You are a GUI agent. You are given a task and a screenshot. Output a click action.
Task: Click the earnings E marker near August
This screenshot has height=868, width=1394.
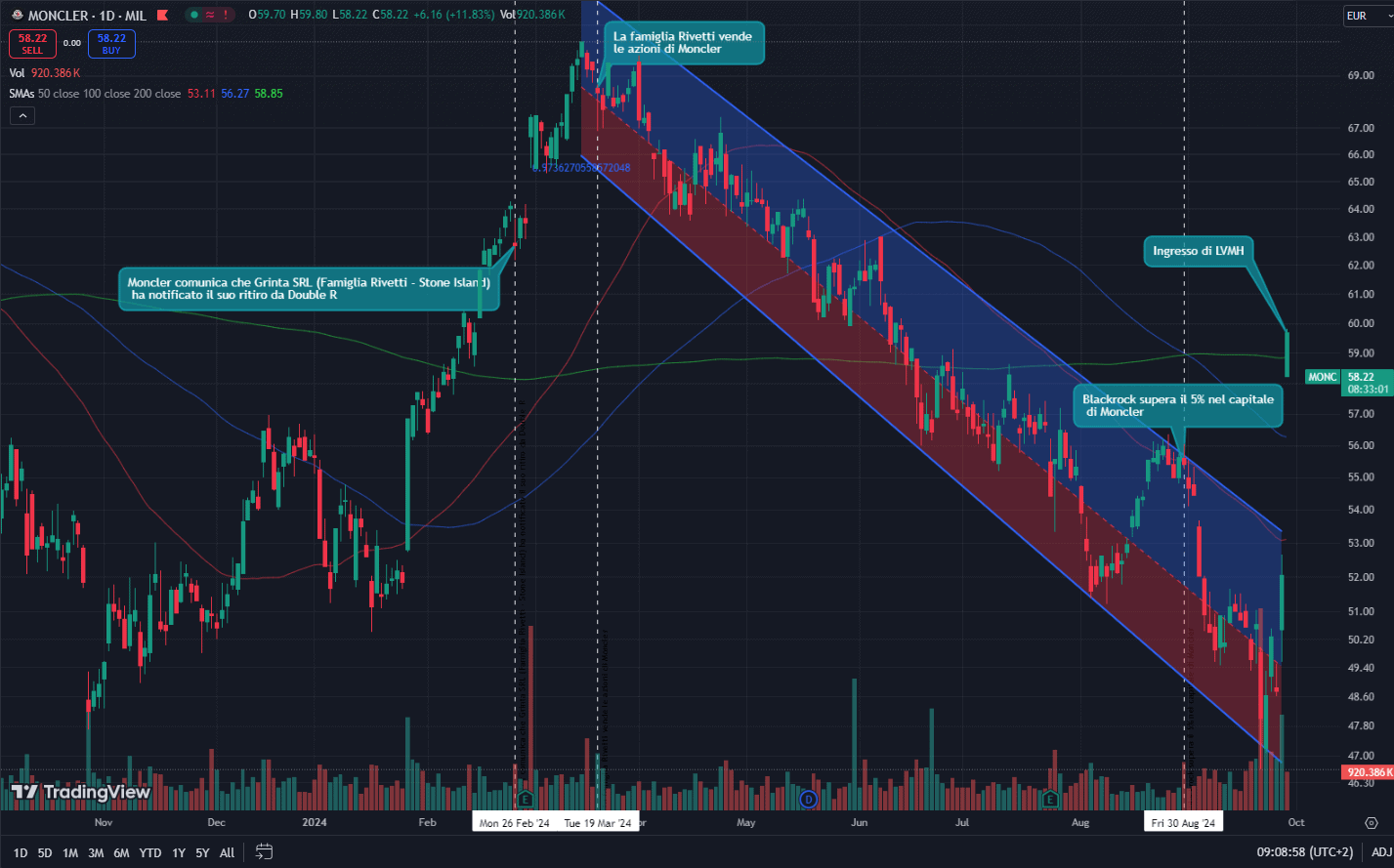pos(1050,800)
